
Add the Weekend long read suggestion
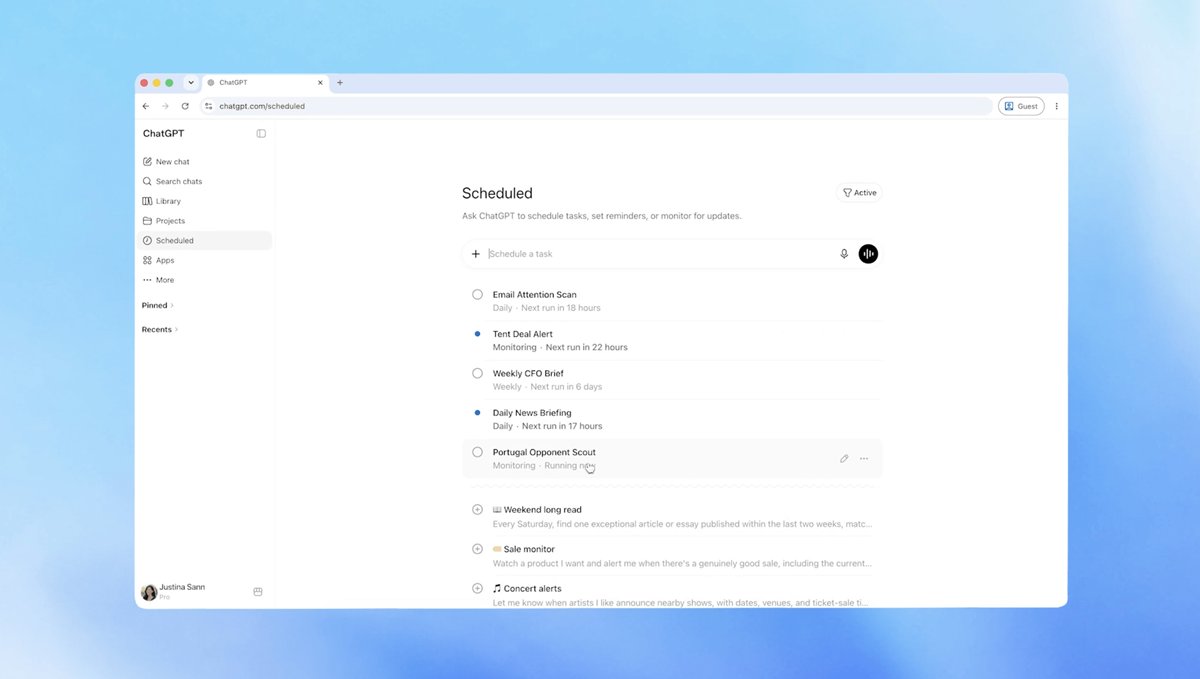pos(477,510)
